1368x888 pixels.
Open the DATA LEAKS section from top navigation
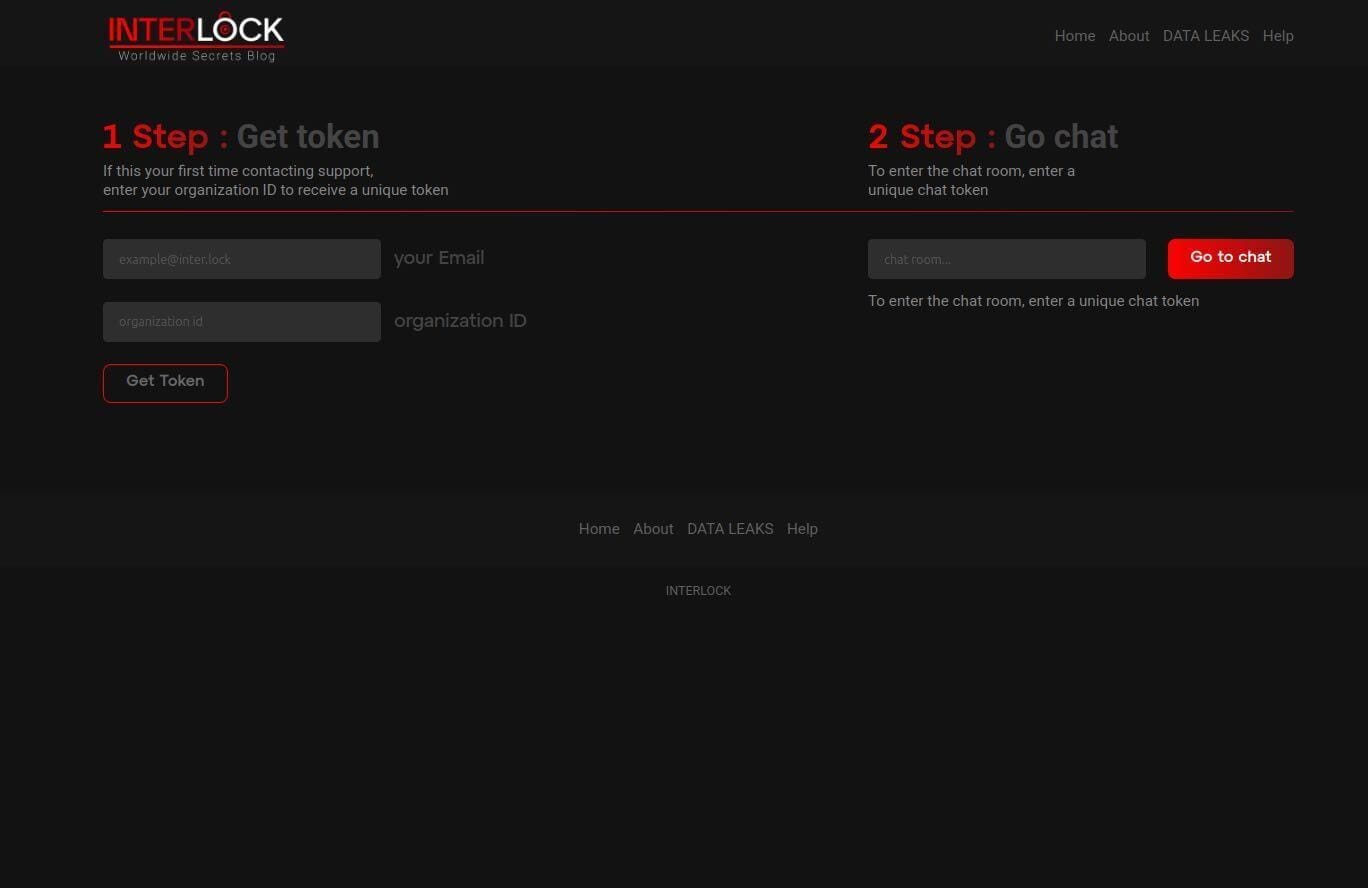pyautogui.click(x=1205, y=36)
